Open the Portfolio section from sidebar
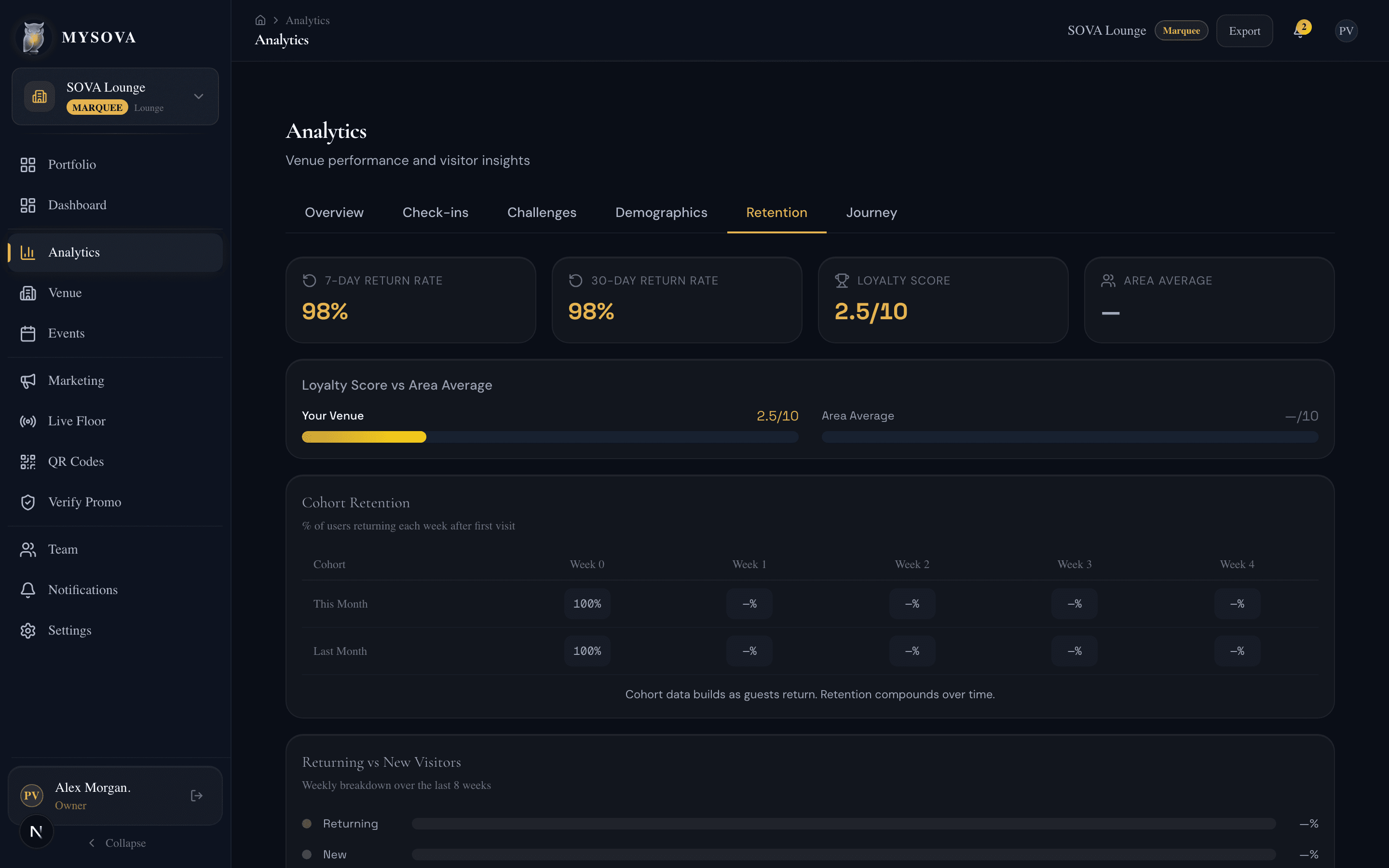Viewport: 1389px width, 868px height. (x=72, y=164)
